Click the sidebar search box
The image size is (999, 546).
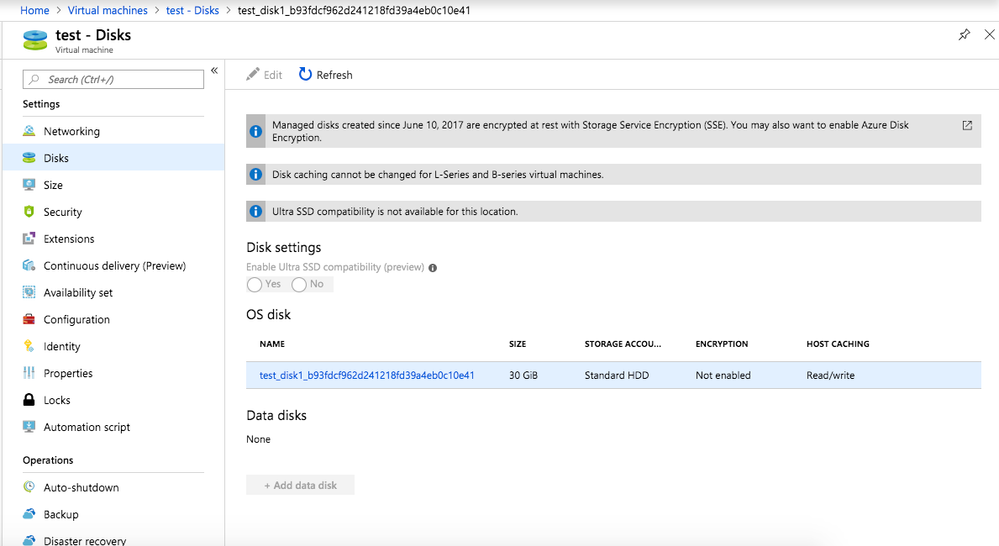tap(120, 79)
